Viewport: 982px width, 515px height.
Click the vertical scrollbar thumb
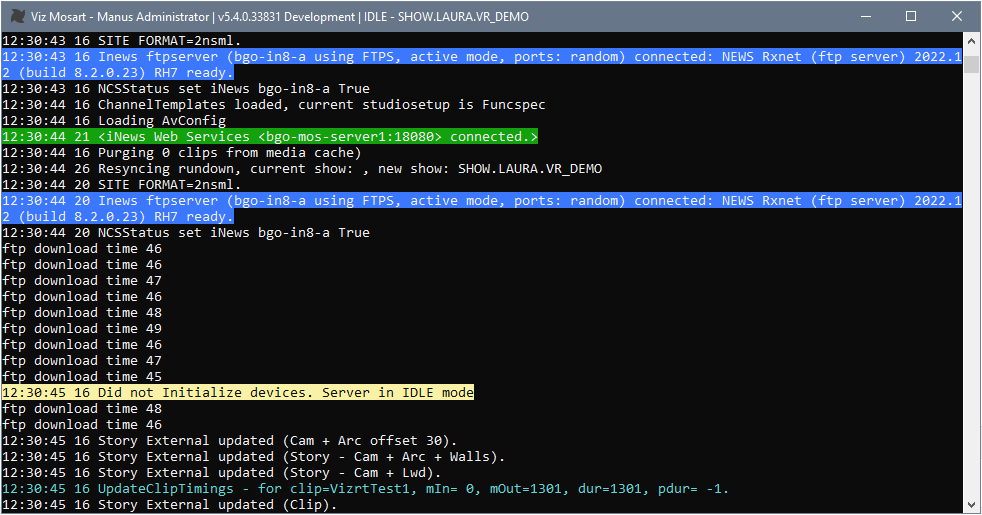(x=972, y=62)
